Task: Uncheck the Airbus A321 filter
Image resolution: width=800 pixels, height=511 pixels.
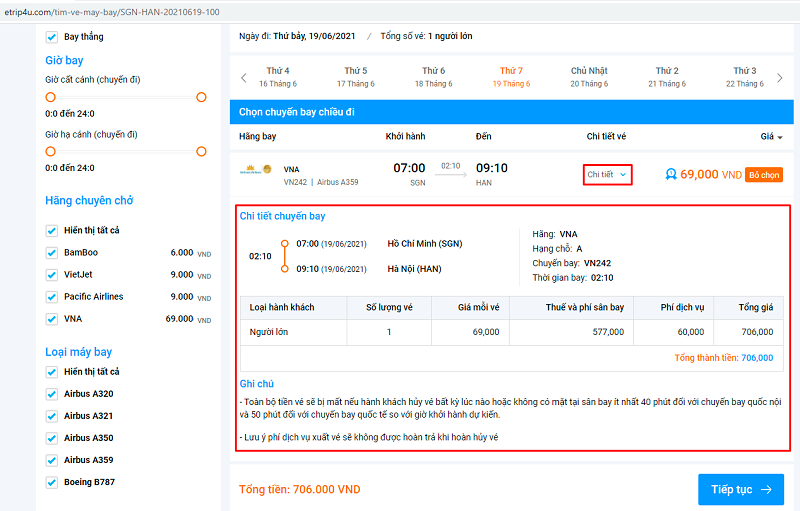Action: pyautogui.click(x=52, y=416)
